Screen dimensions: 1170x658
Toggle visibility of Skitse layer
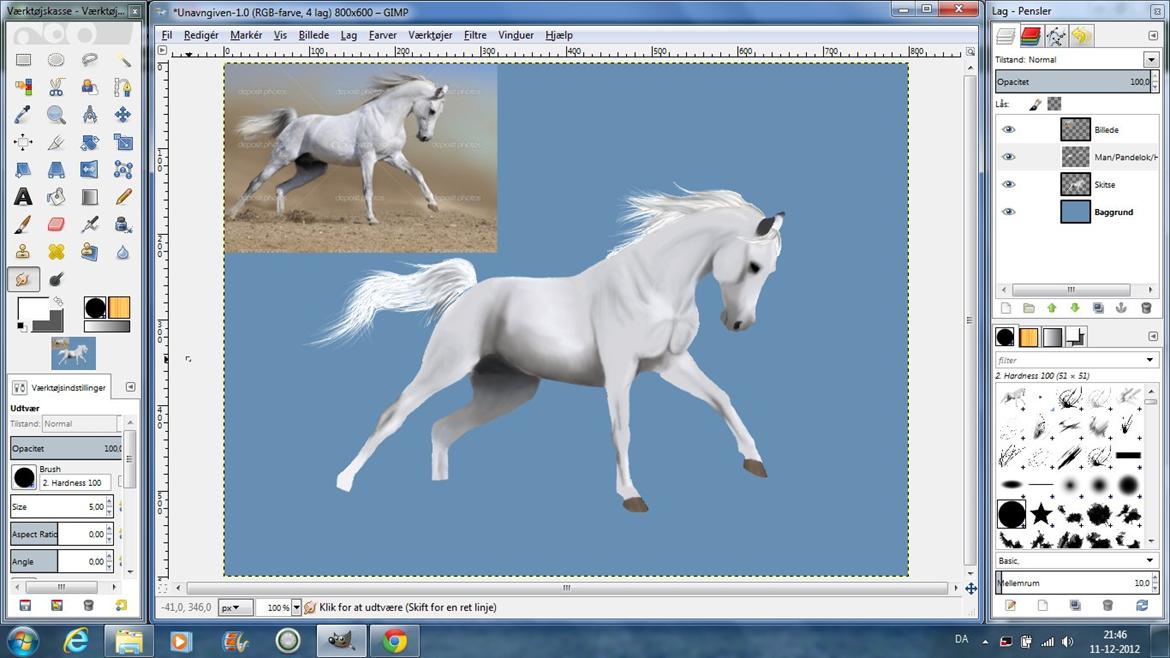click(1008, 185)
